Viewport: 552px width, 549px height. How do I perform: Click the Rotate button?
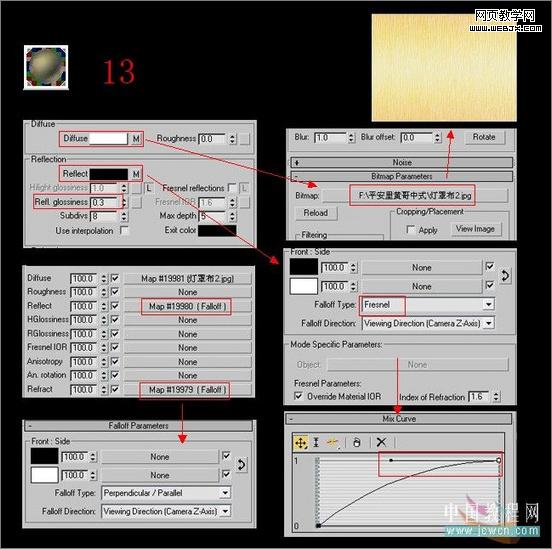coord(484,137)
